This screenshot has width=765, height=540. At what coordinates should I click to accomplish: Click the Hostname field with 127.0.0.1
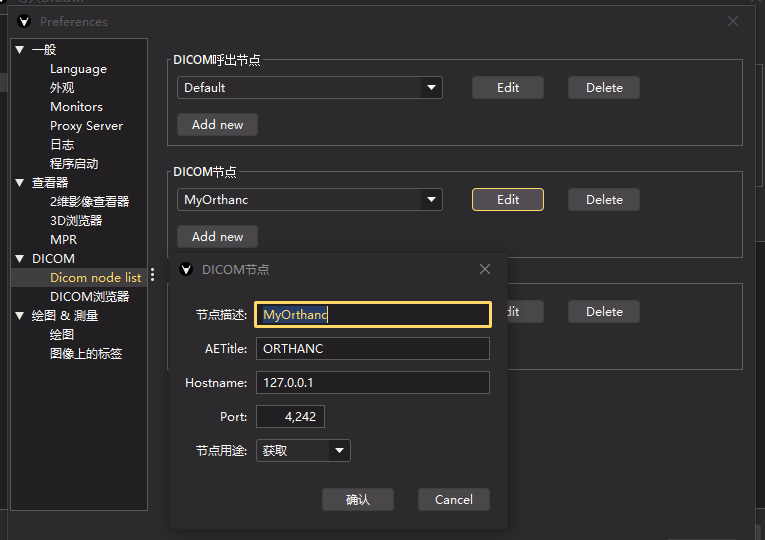point(373,383)
